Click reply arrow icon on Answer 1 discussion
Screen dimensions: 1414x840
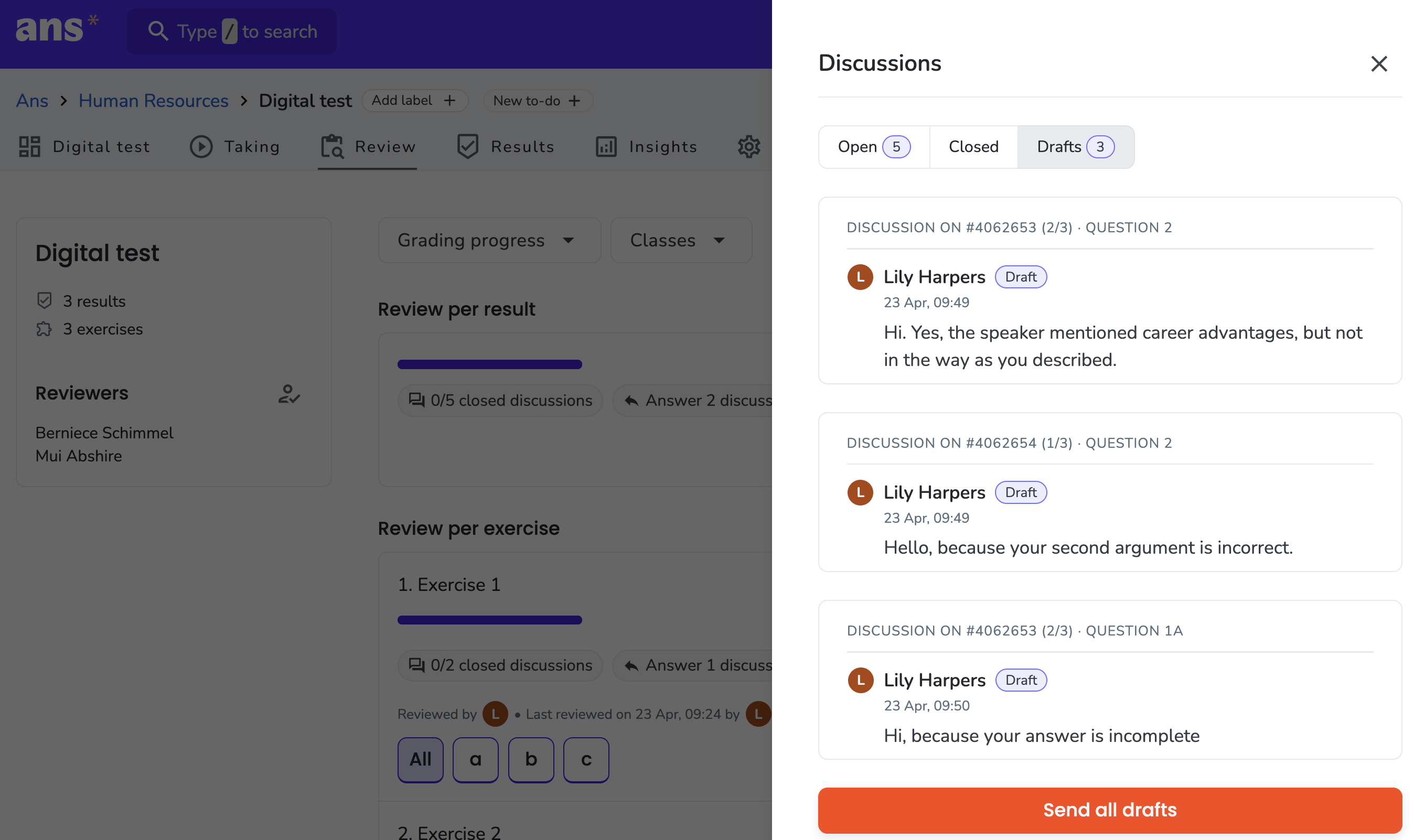(631, 666)
